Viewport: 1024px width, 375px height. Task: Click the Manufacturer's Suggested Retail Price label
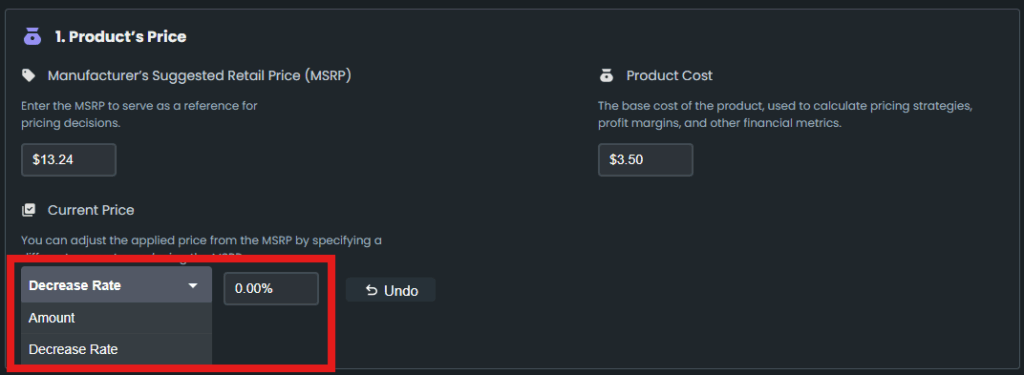200,76
